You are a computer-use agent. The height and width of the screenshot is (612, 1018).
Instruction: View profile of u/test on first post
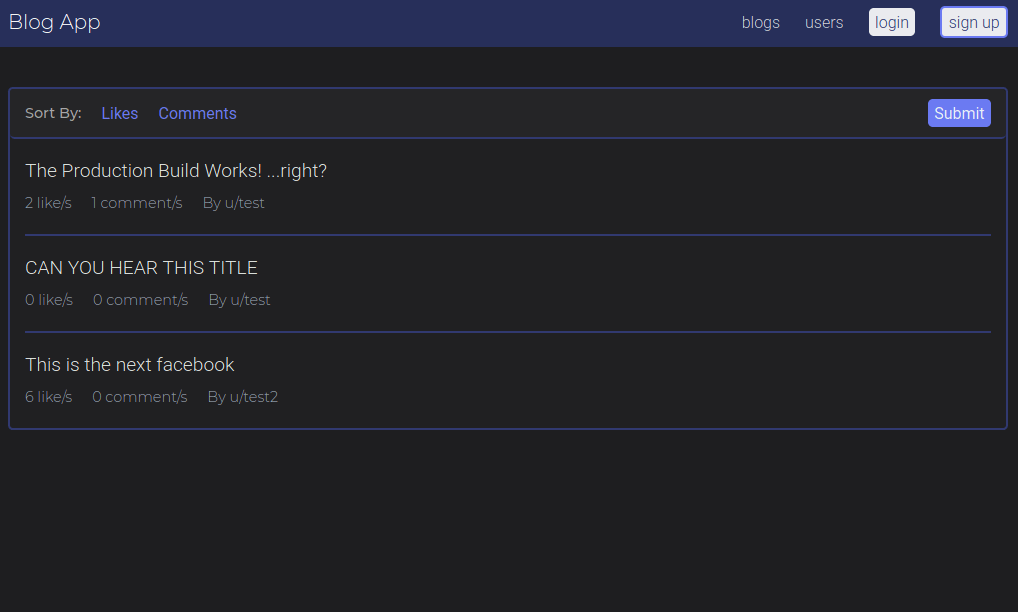pyautogui.click(x=244, y=203)
